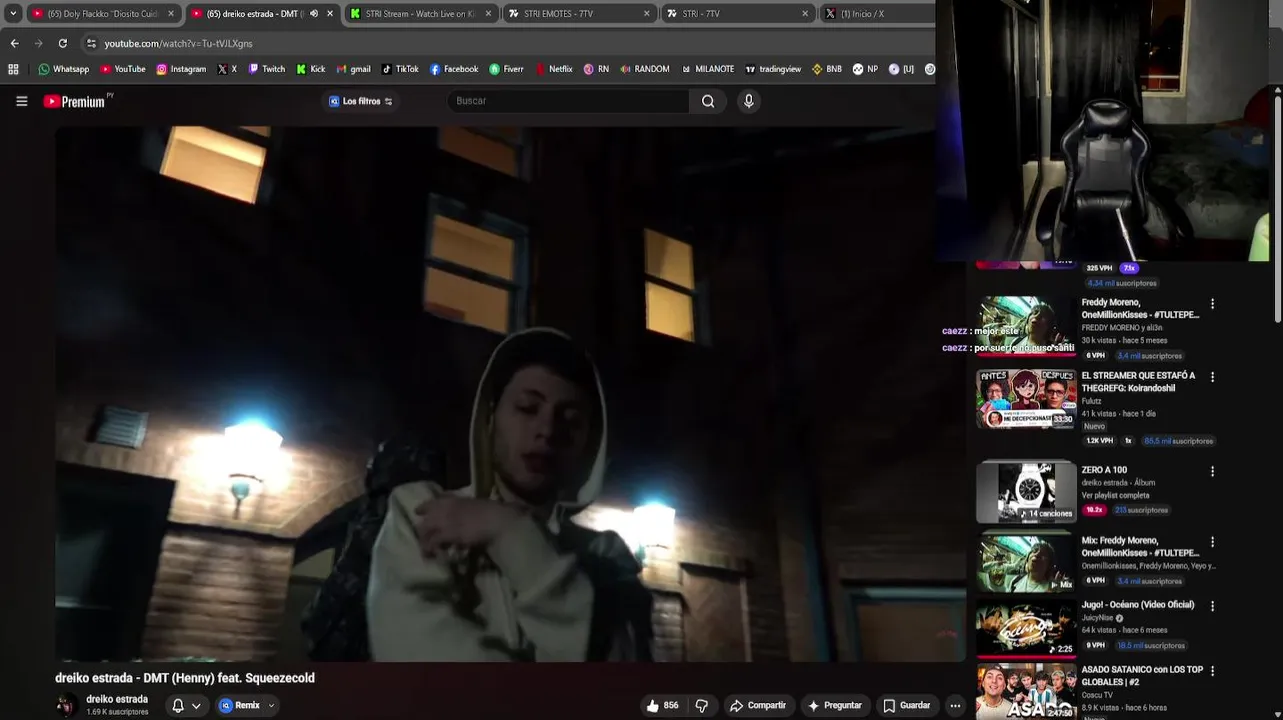This screenshot has width=1283, height=720.
Task: Open the ZERO A 100 album thumbnail
Action: tap(1026, 491)
